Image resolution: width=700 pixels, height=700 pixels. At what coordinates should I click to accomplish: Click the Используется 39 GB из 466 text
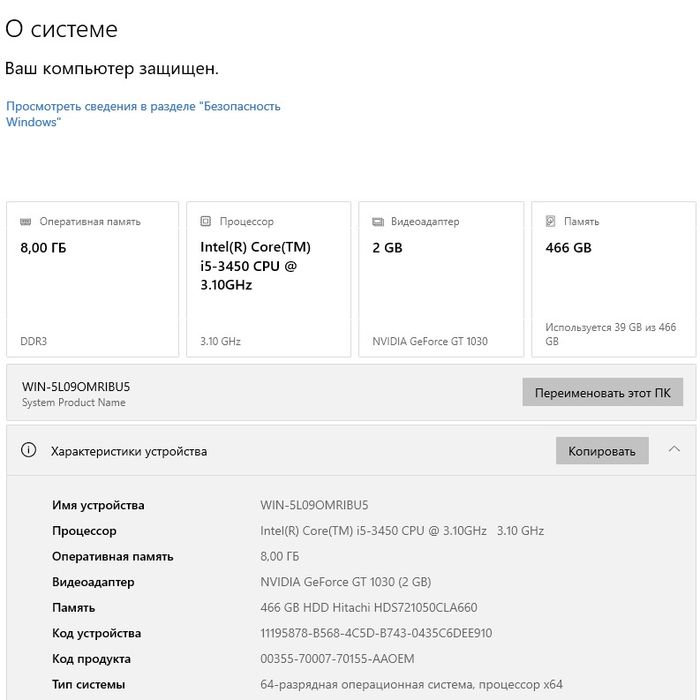pos(610,334)
